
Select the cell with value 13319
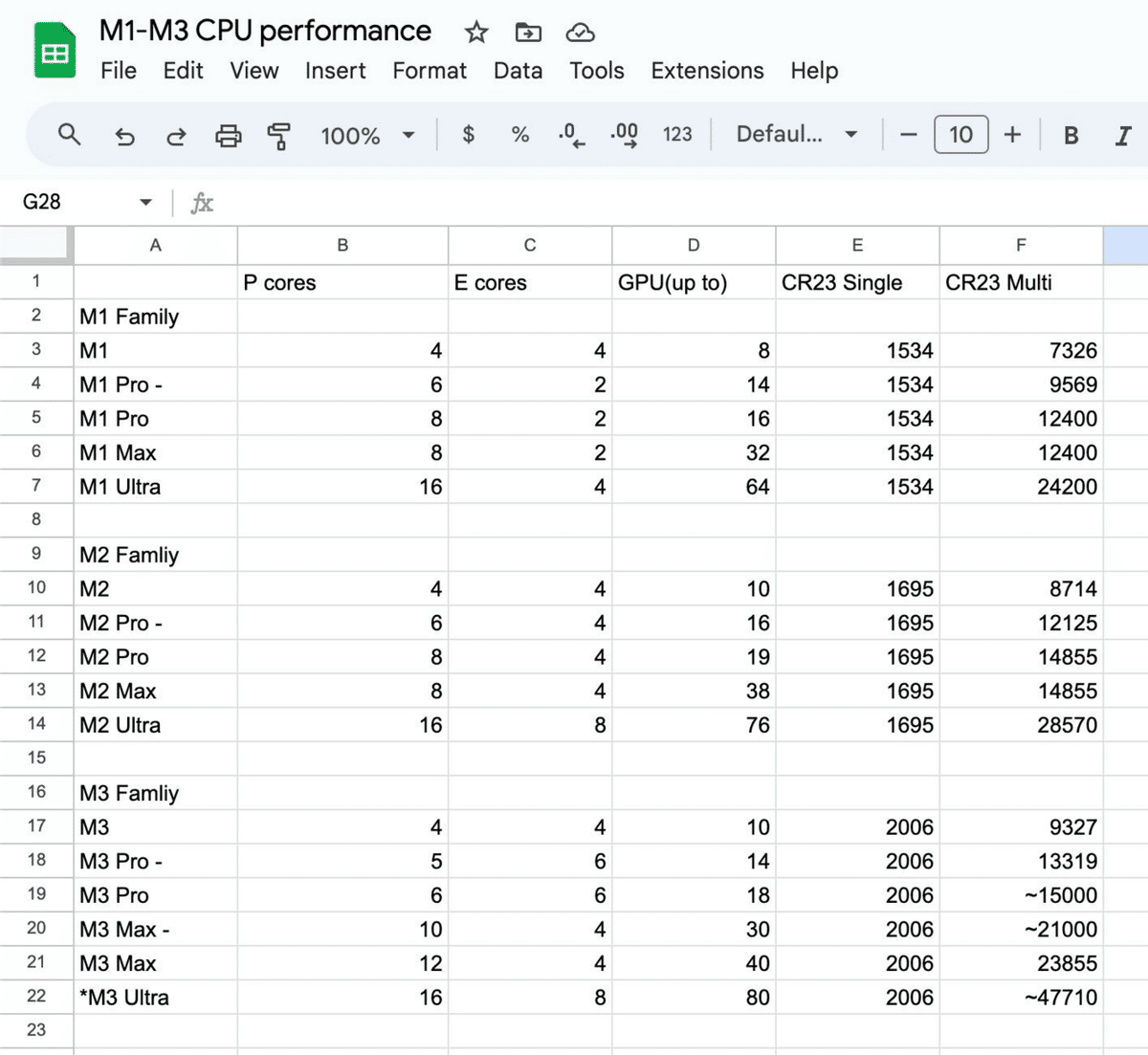[1021, 861]
